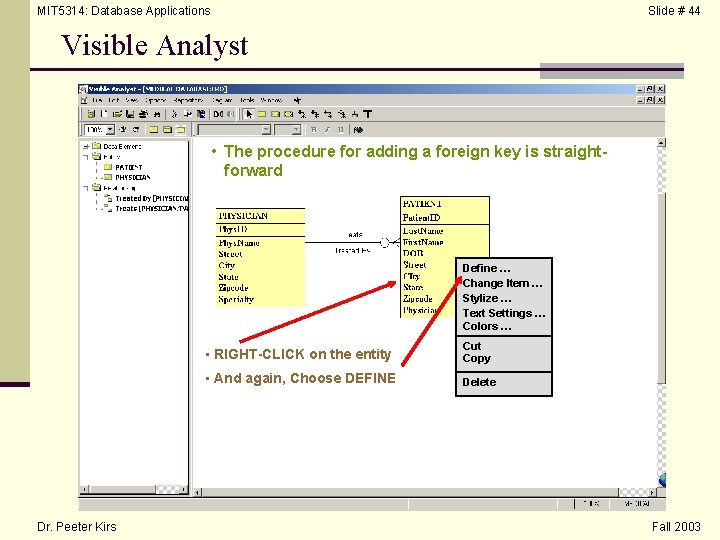The image size is (720, 540).
Task: Open the File menu
Action: (97, 100)
